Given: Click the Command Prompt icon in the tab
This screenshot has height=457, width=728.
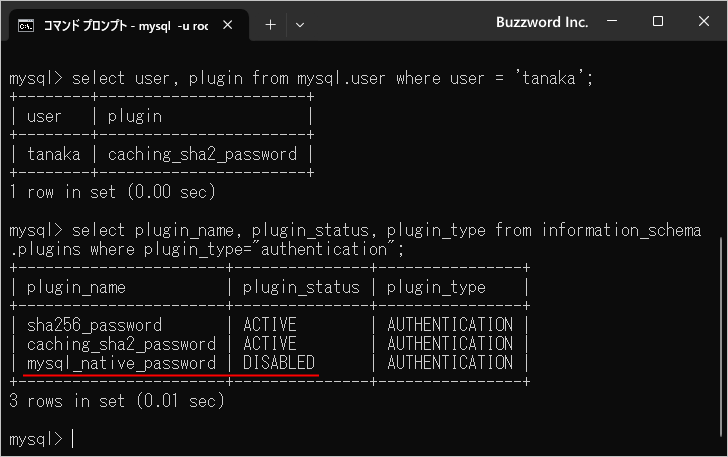Looking at the screenshot, I should pos(26,23).
